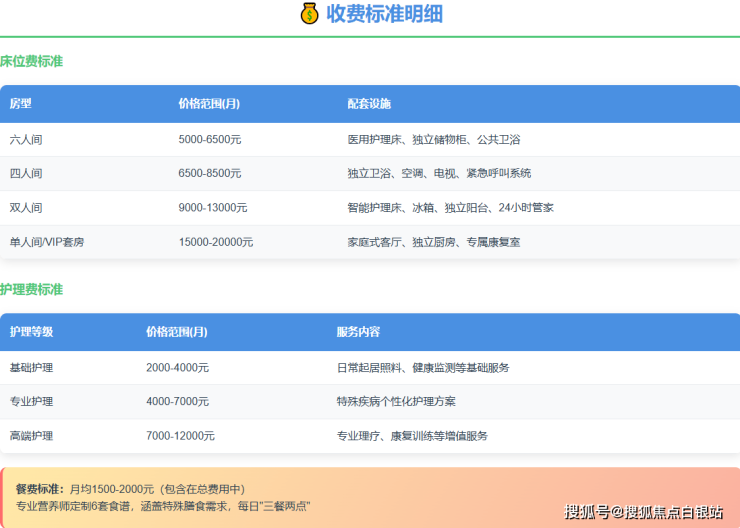Viewport: 740px width, 528px height.
Task: Click the 收费标准明细 page title
Action: point(384,14)
